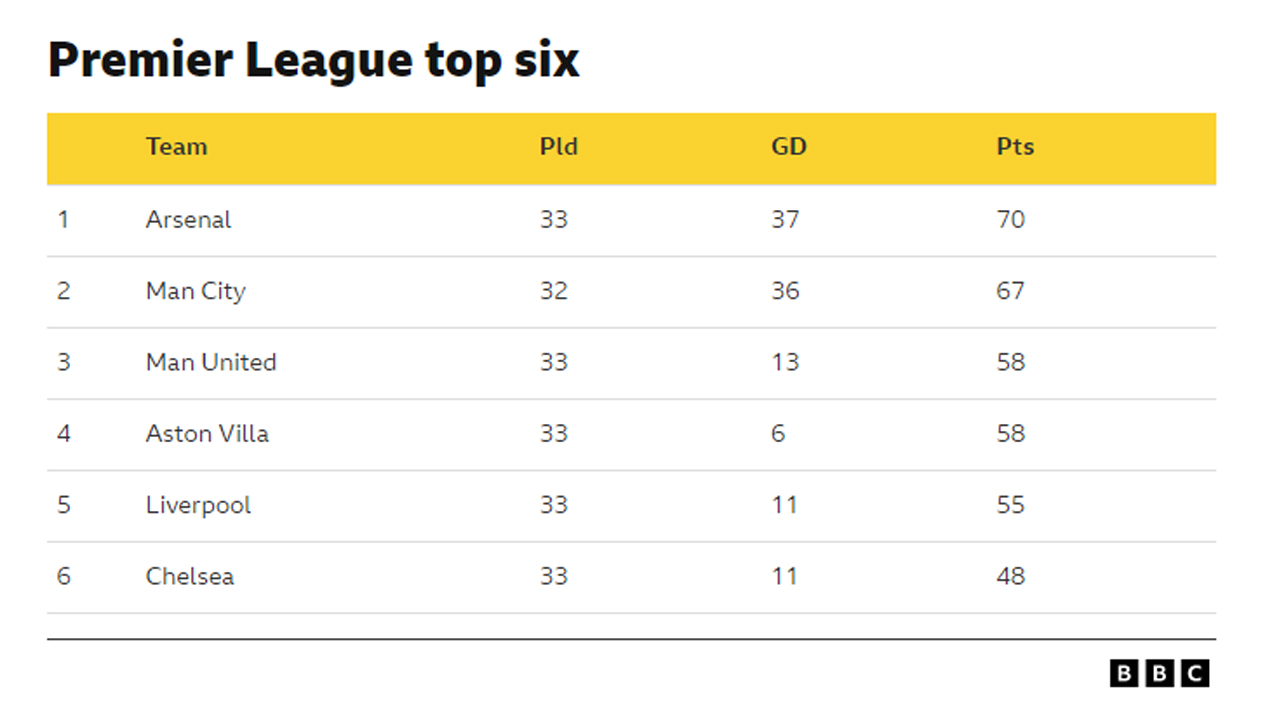Click Man City's played value of 32
This screenshot has width=1280, height=720.
[x=553, y=291]
